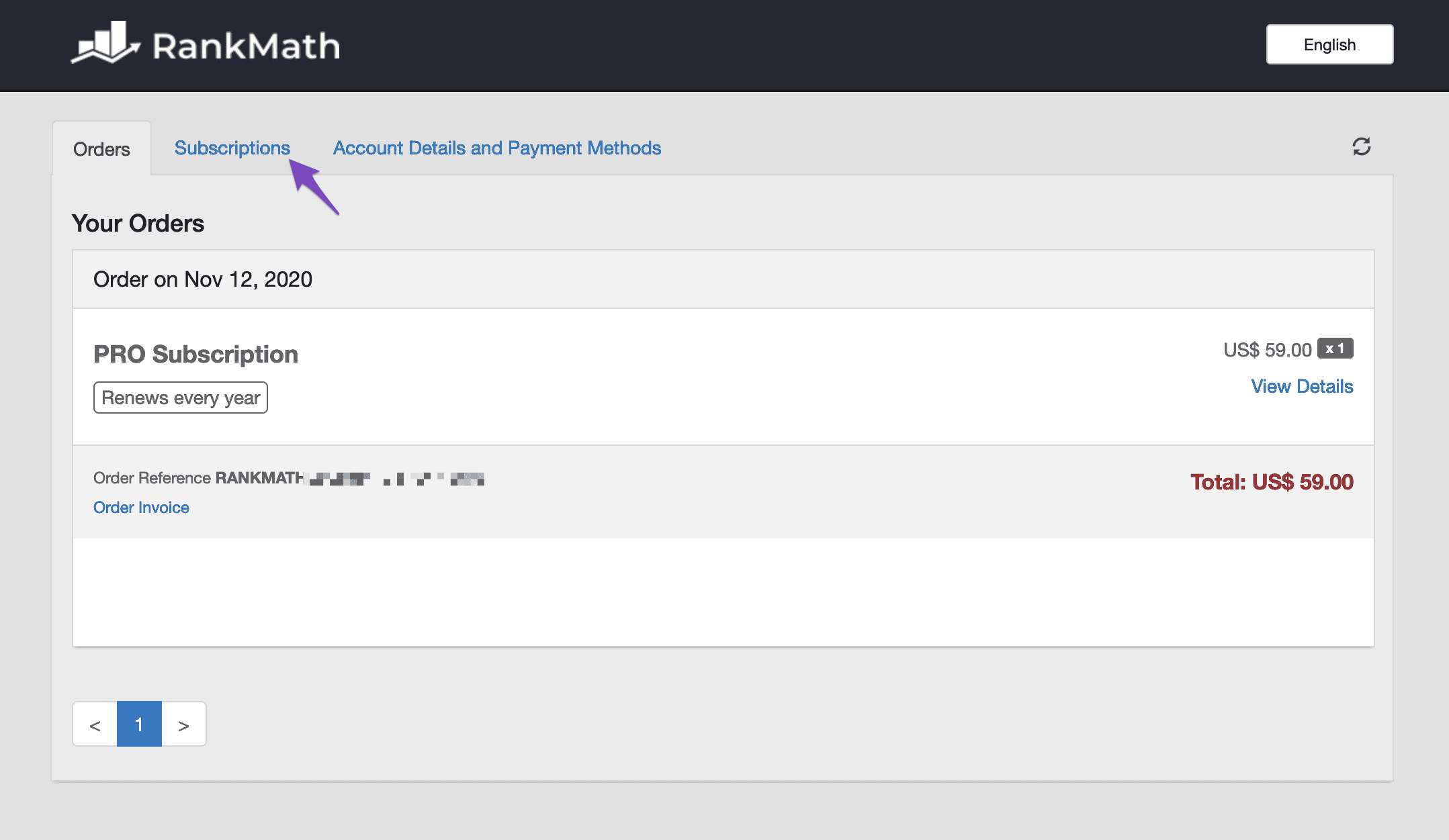Open Account Details and Payment Methods
Viewport: 1449px width, 840px height.
pyautogui.click(x=496, y=147)
